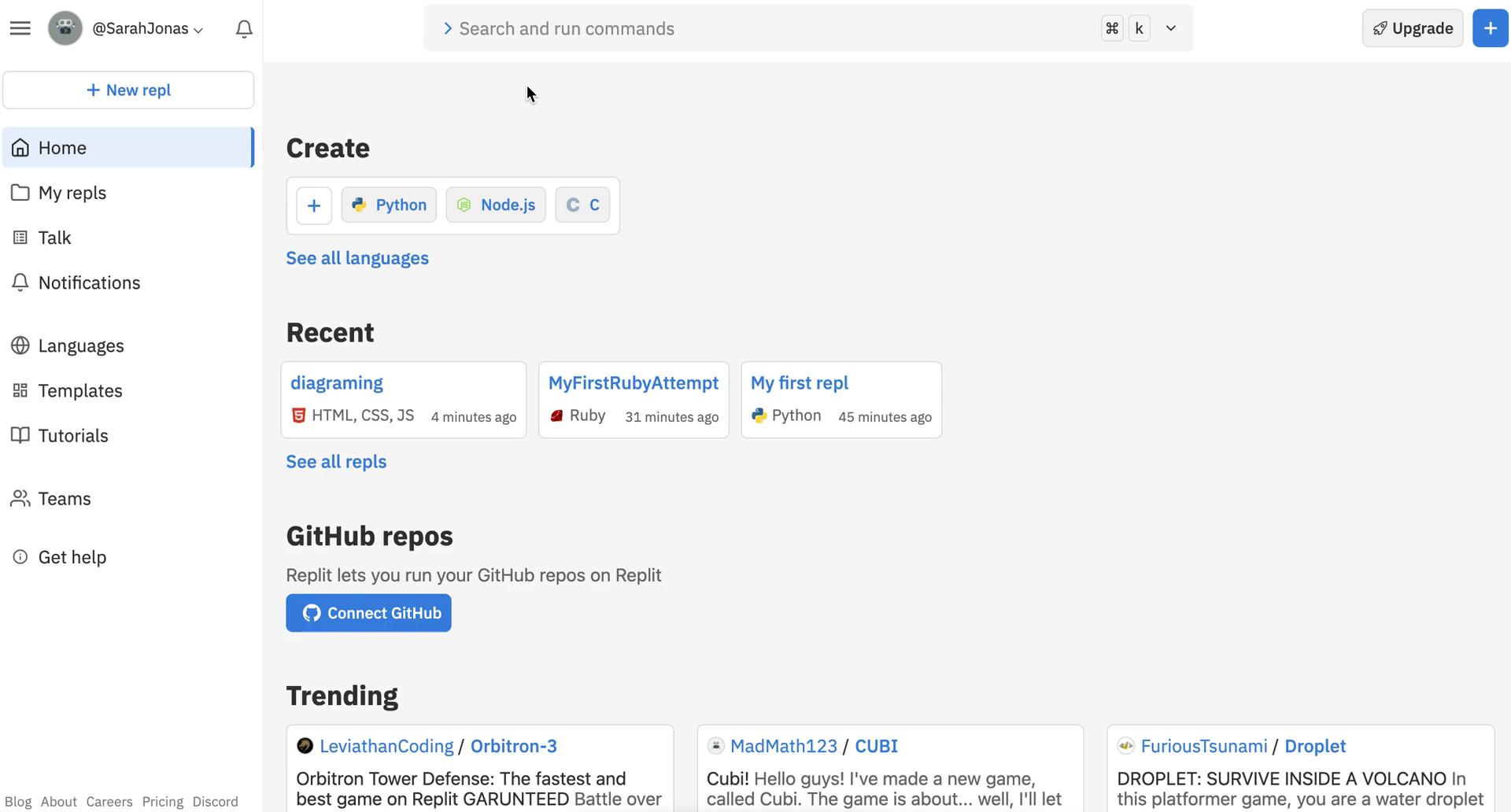Create a C repl from the Create section
The image size is (1511, 812).
point(582,205)
